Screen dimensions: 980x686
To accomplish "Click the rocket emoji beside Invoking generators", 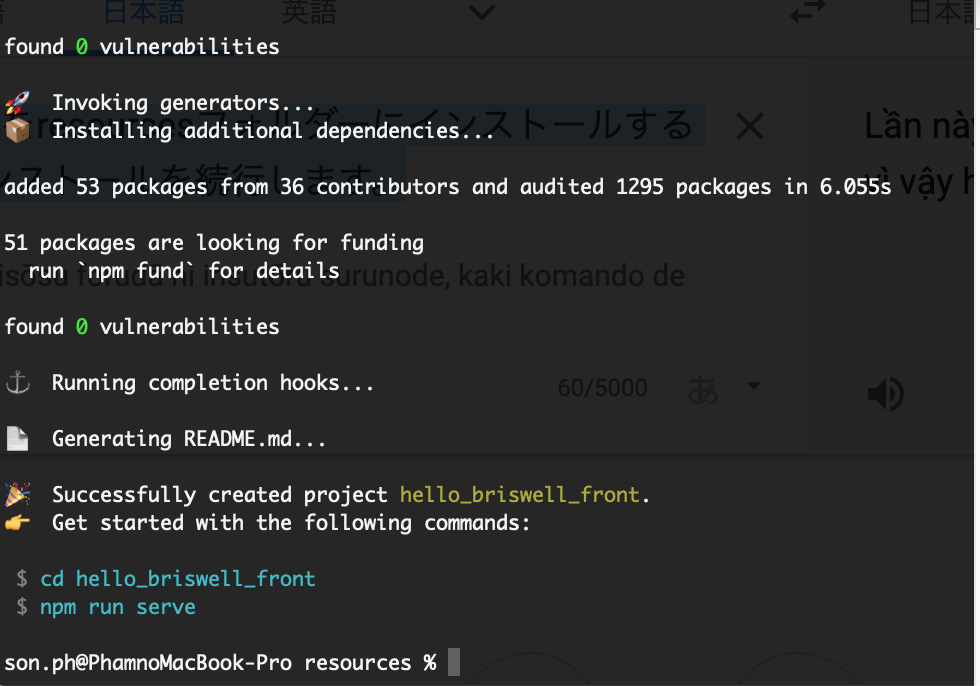I will pyautogui.click(x=17, y=102).
